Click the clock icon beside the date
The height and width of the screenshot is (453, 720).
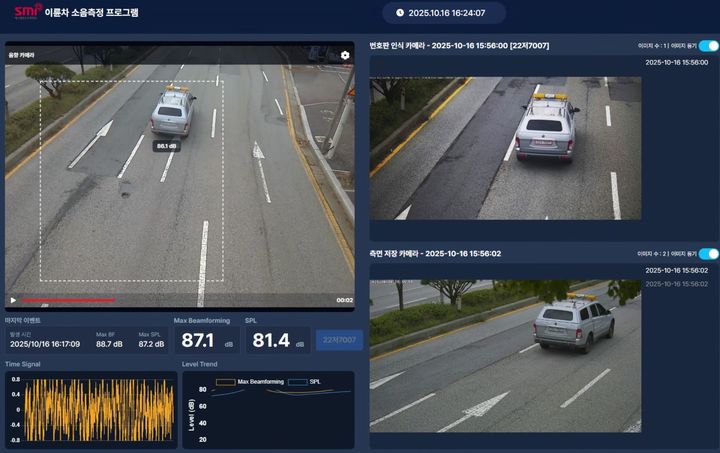[x=400, y=13]
